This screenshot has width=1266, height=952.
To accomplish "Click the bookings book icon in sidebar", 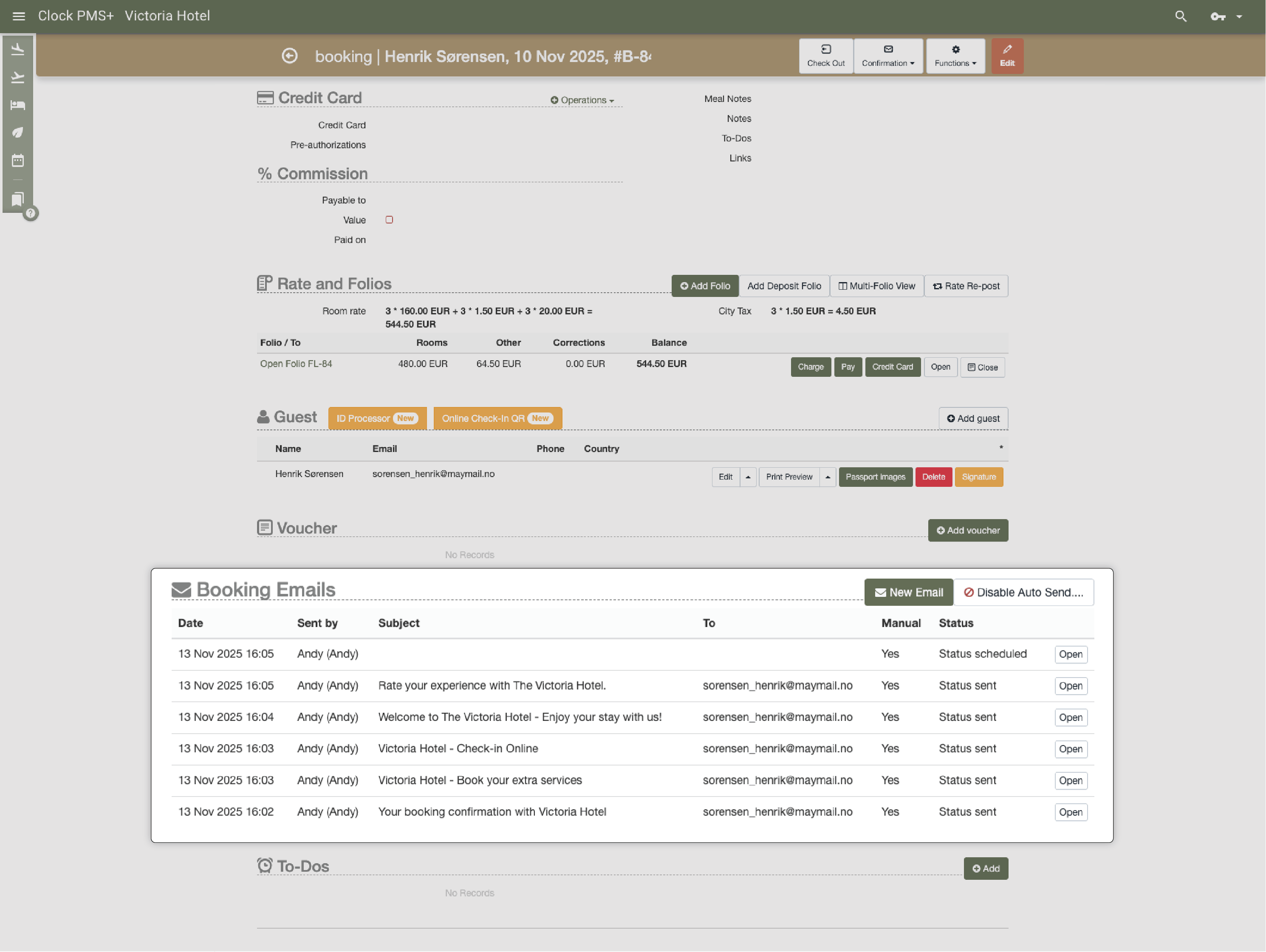I will coord(18,199).
